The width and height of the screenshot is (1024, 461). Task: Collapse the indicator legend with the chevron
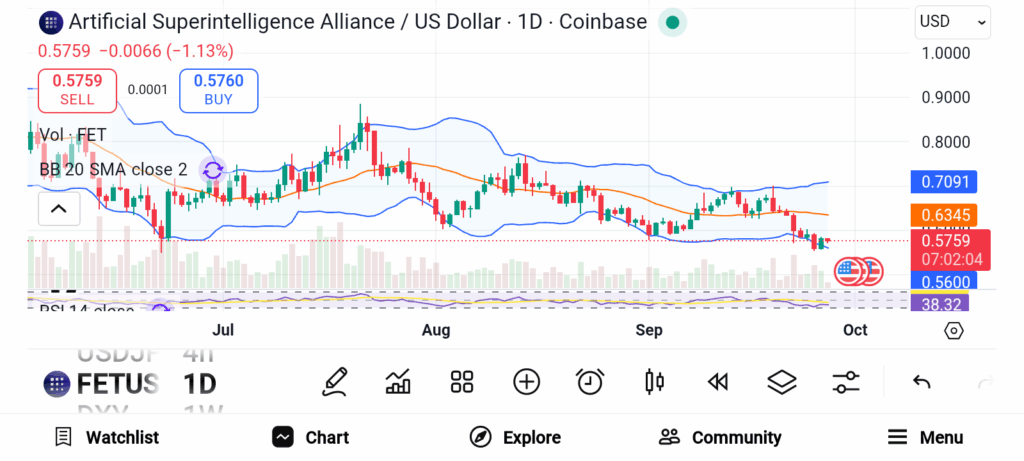click(58, 209)
